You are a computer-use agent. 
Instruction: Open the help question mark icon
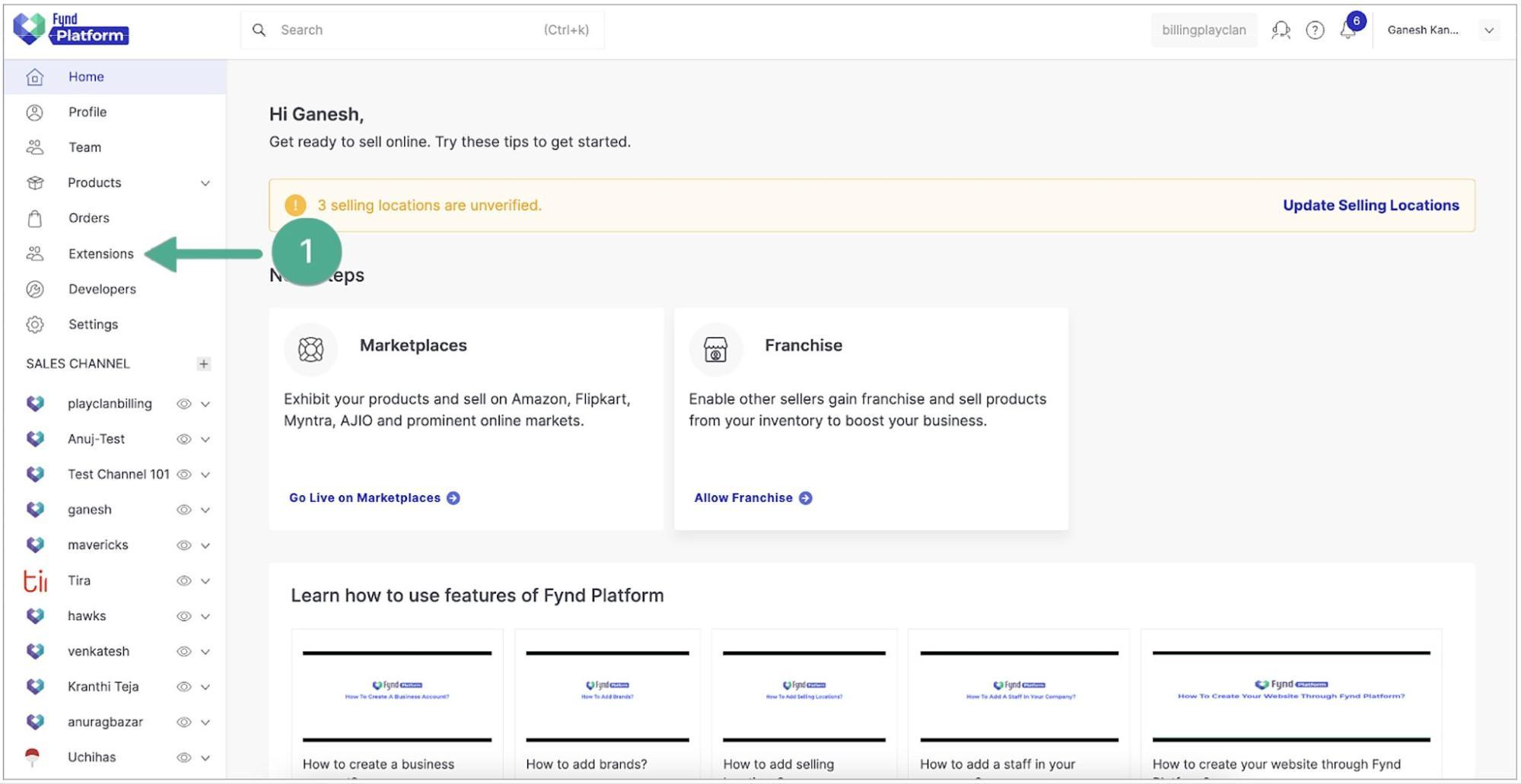1315,30
